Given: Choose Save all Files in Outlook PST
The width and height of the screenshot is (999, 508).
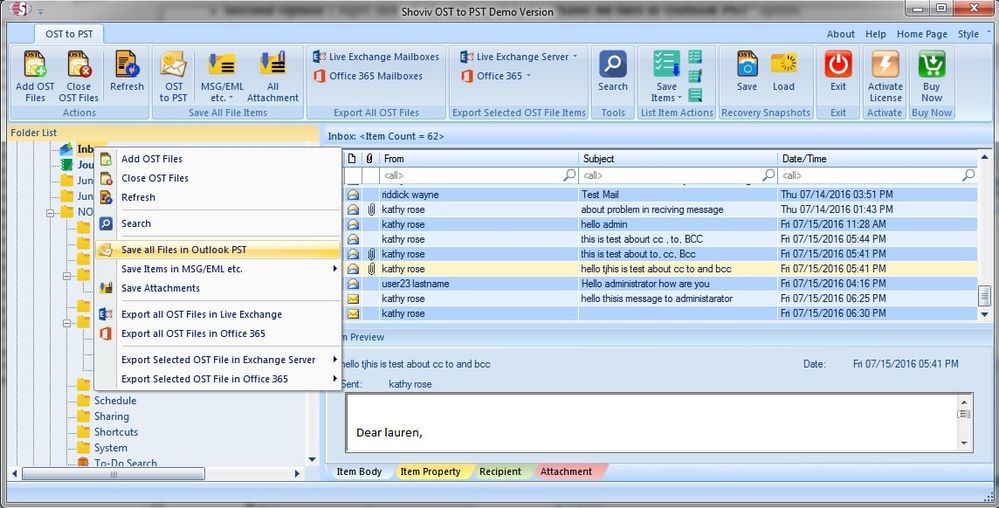Looking at the screenshot, I should click(x=217, y=250).
